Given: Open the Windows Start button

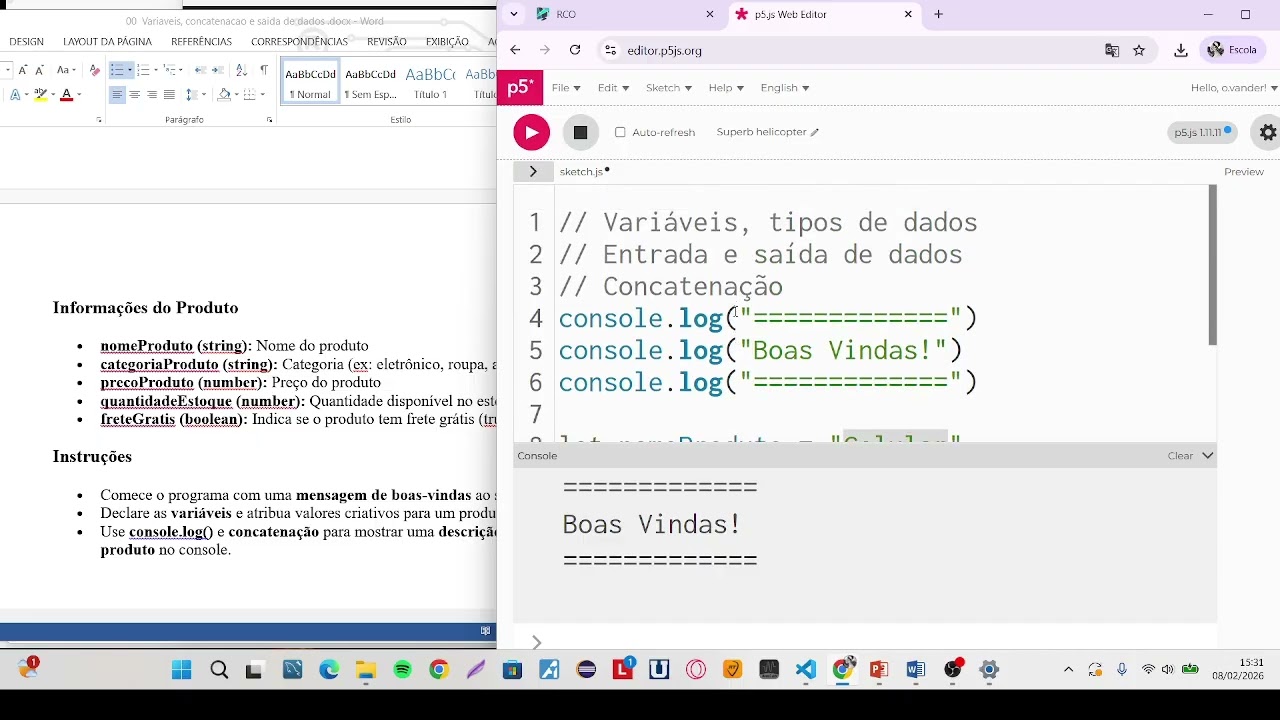Looking at the screenshot, I should [182, 670].
